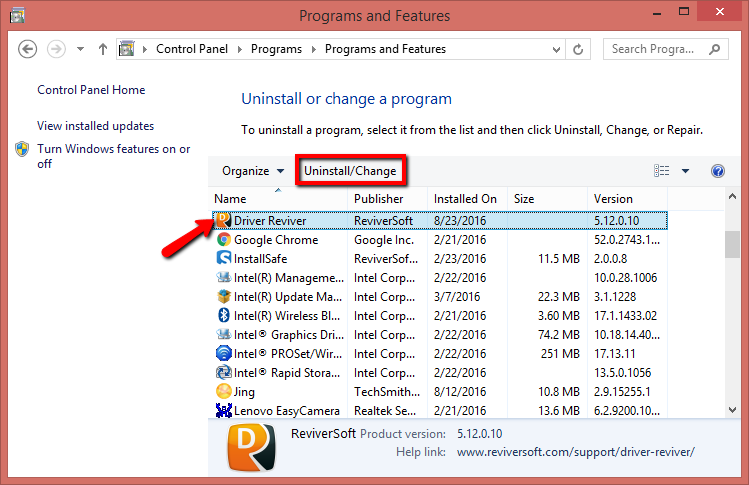This screenshot has width=749, height=485.
Task: Click the Intel(R) Update Manager box icon
Action: pyautogui.click(x=224, y=296)
